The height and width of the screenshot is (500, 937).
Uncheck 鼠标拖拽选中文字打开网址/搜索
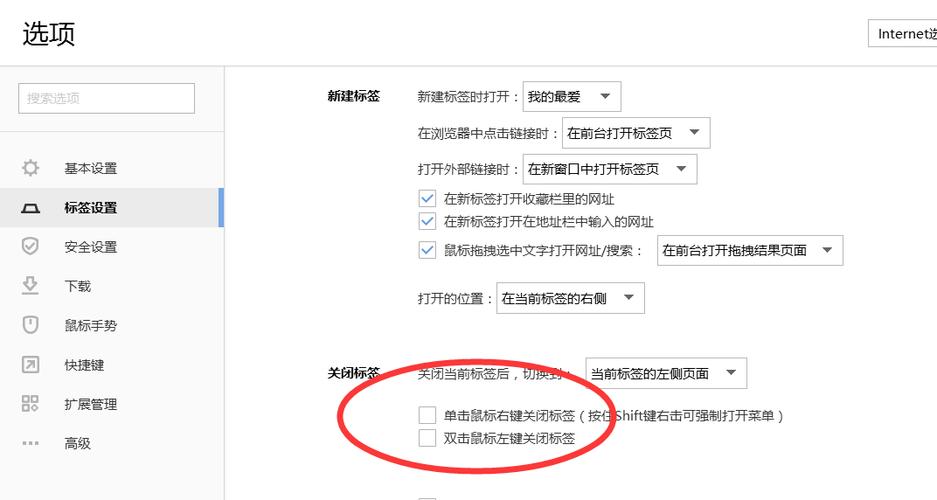pyautogui.click(x=427, y=250)
